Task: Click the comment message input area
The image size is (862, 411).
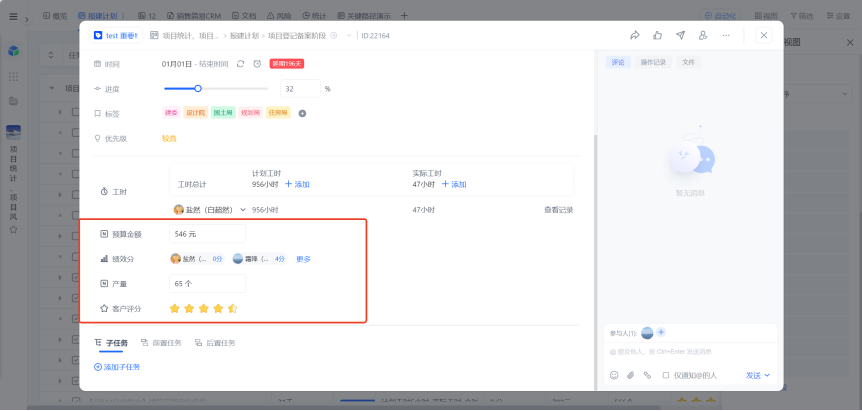Action: coord(690,352)
